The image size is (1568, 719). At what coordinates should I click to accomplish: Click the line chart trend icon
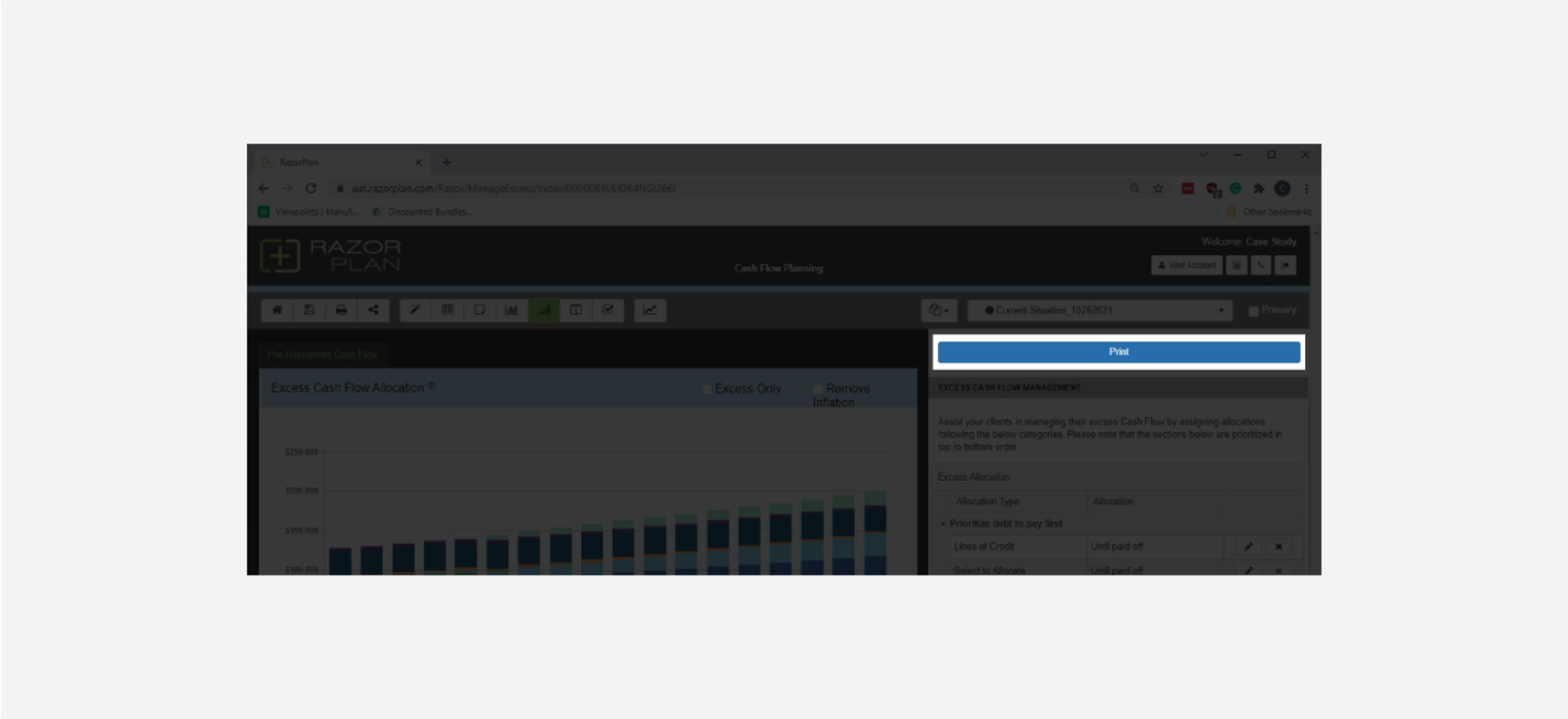[650, 310]
